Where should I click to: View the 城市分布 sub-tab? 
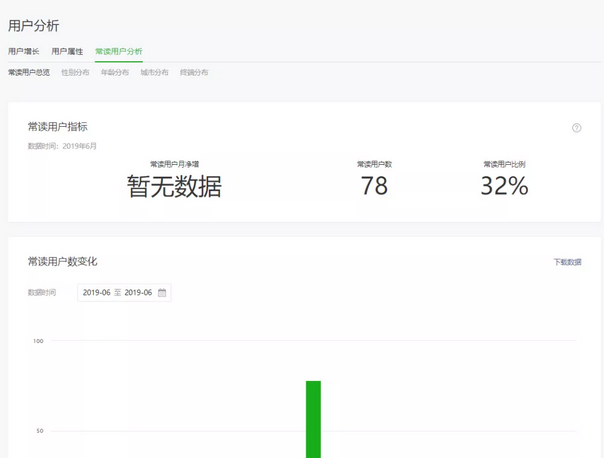tap(154, 72)
